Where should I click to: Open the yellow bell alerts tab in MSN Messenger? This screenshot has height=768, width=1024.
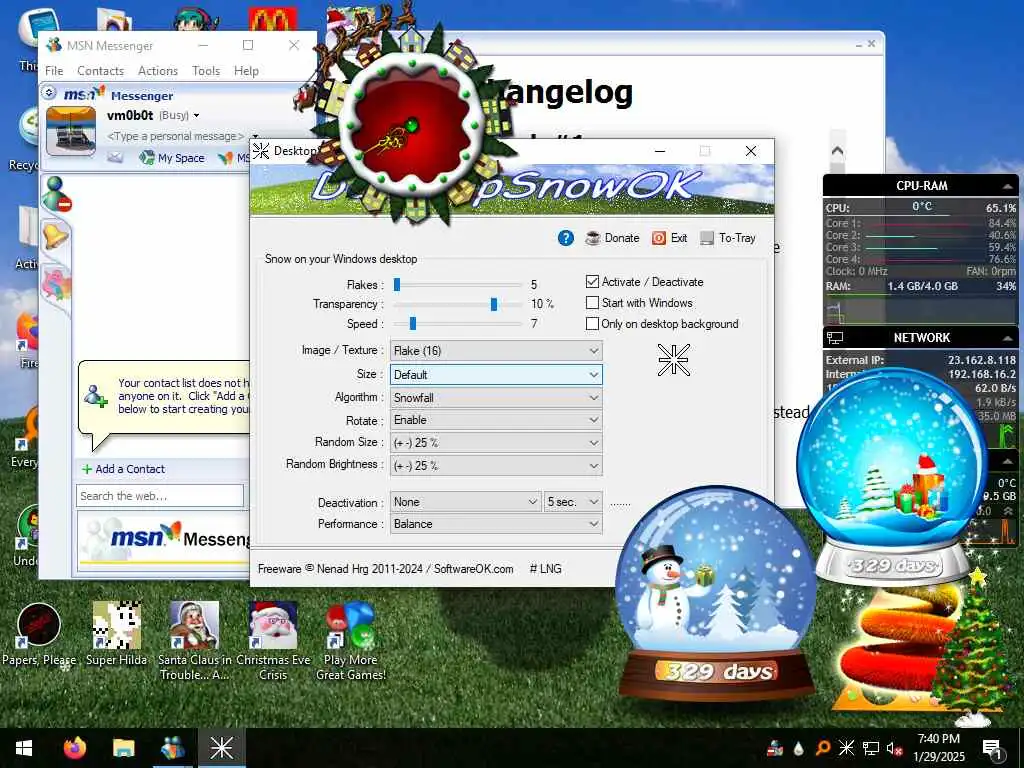coord(55,234)
